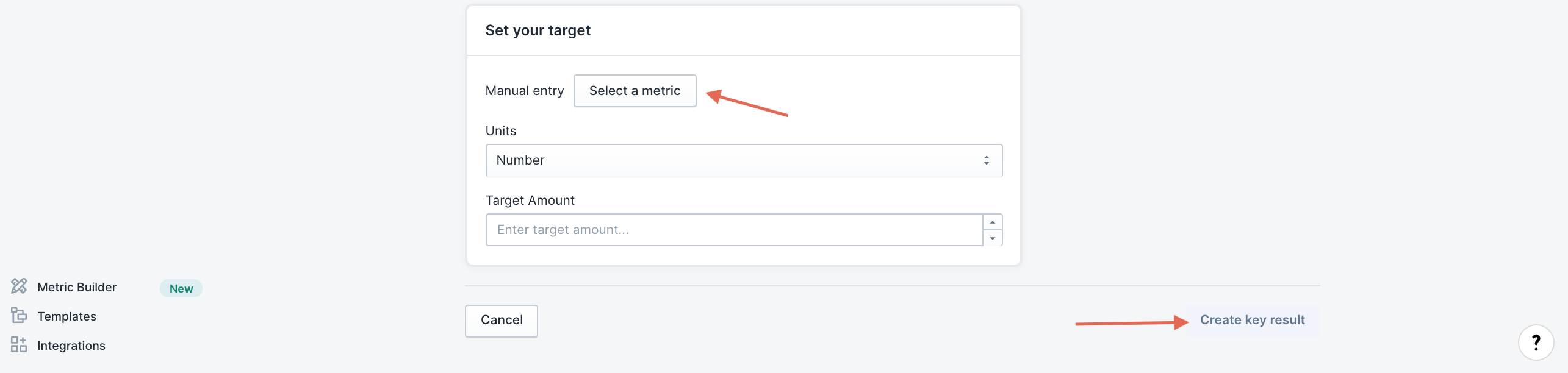Open Metric Builder from the sidebar

tap(77, 287)
